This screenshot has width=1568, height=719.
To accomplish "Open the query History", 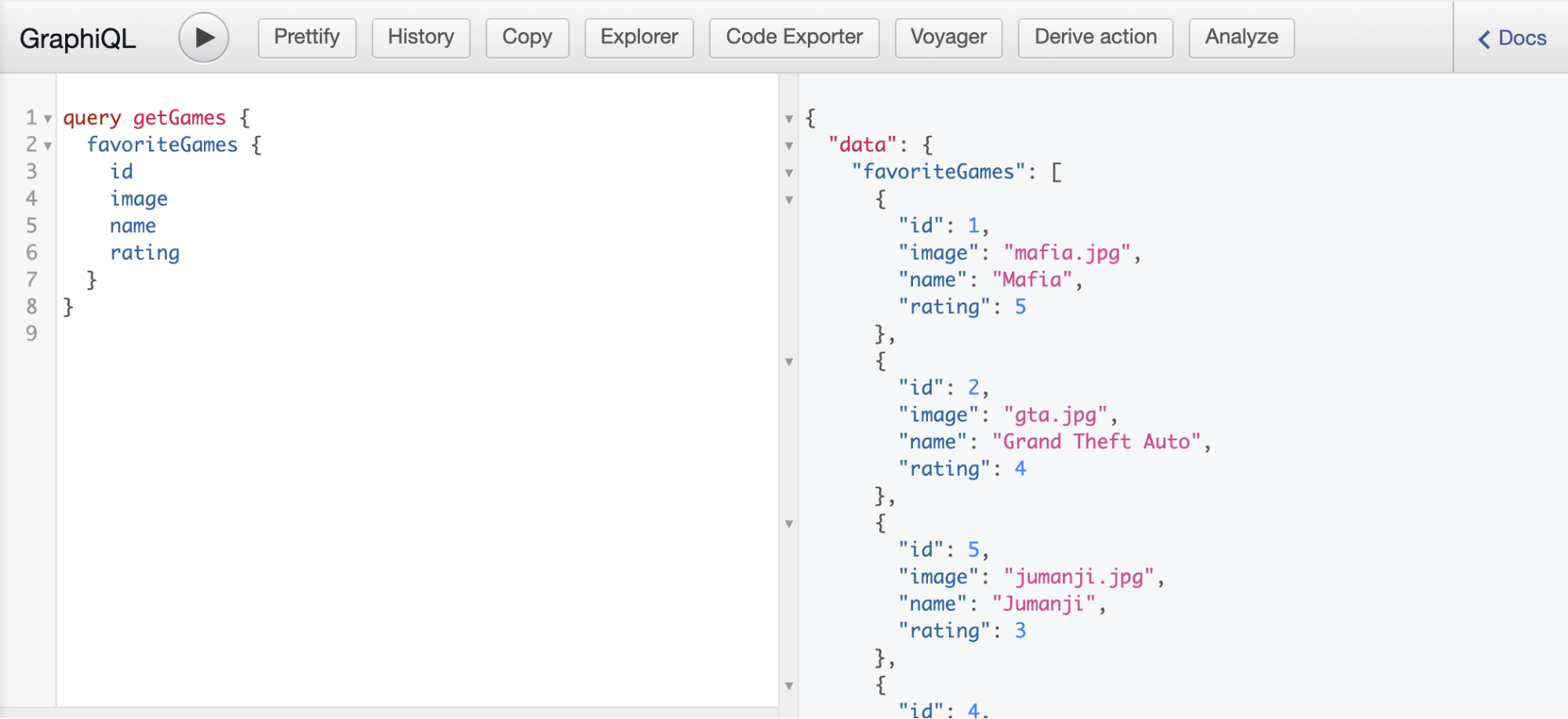I will pyautogui.click(x=420, y=37).
